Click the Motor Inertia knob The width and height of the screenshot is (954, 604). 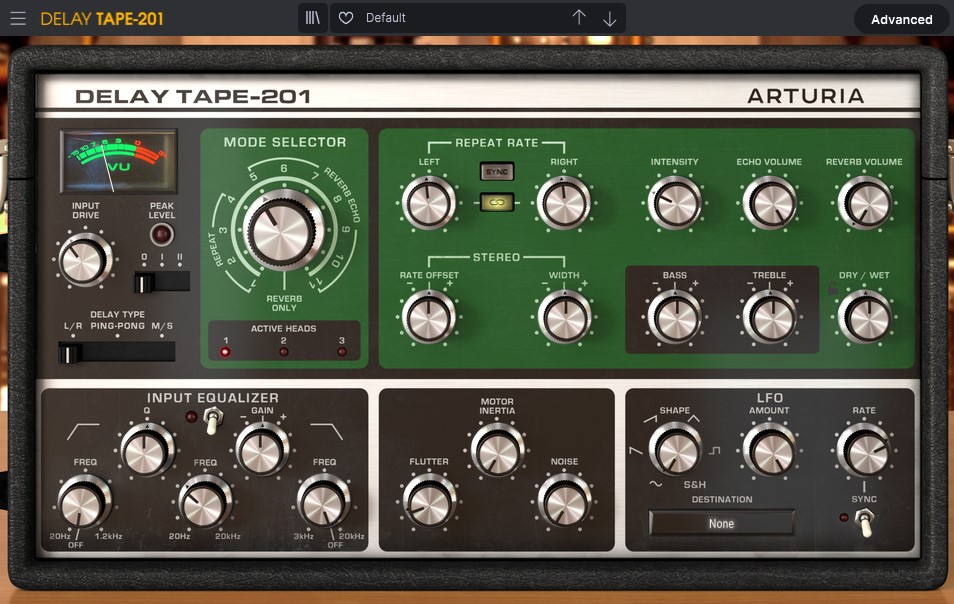click(496, 451)
